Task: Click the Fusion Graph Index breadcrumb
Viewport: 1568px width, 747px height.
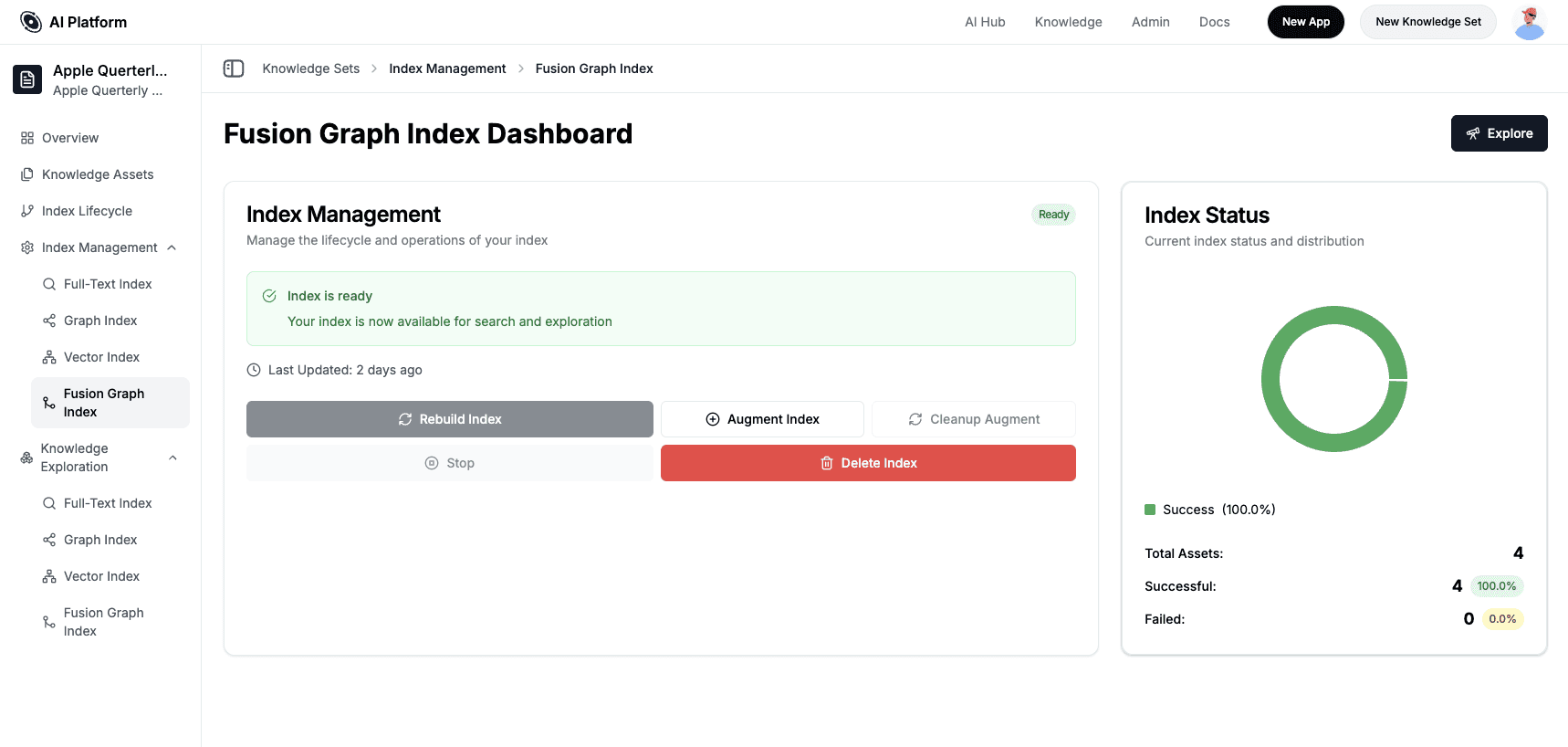Action: 594,68
